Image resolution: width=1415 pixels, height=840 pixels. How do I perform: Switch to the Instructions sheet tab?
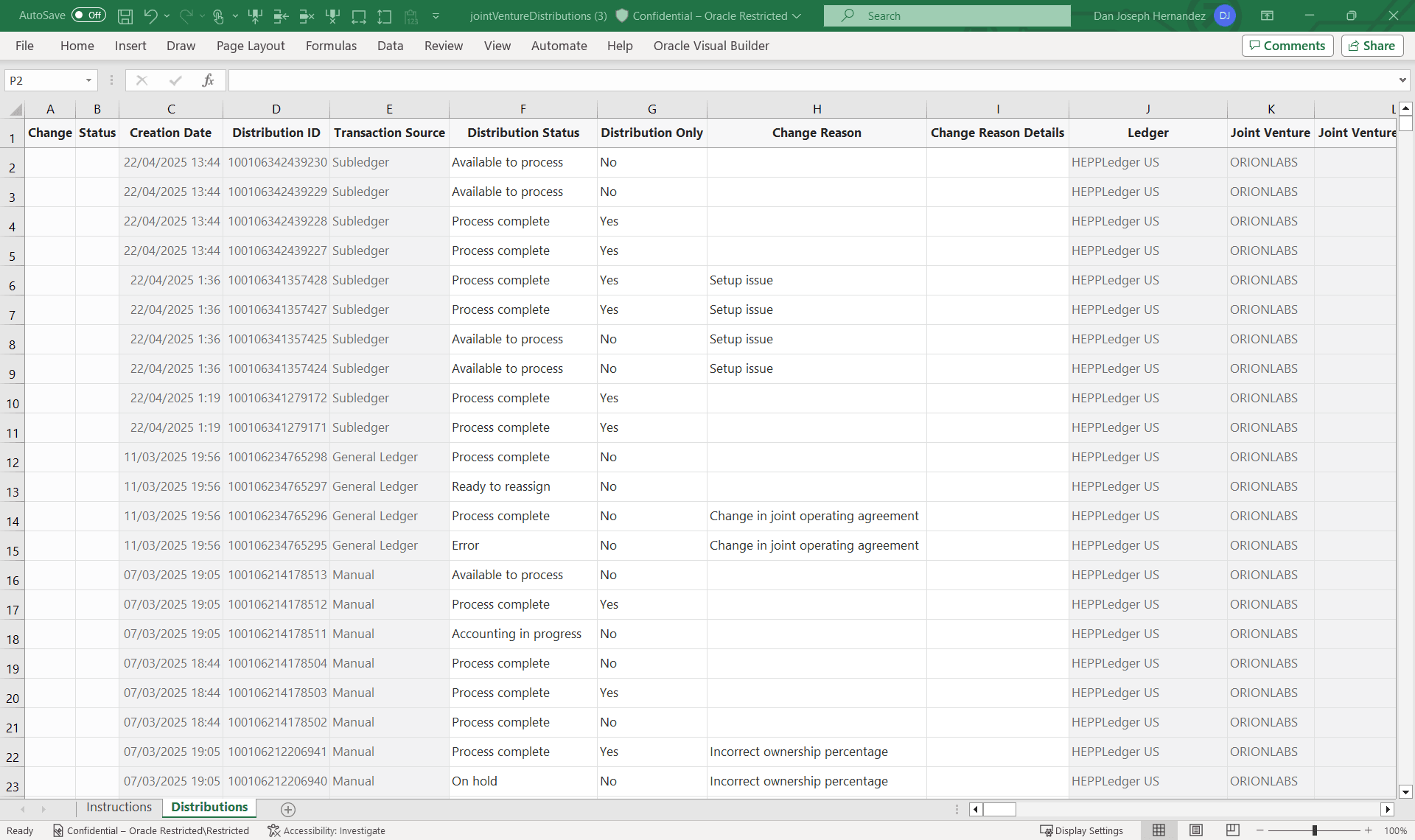[x=119, y=807]
